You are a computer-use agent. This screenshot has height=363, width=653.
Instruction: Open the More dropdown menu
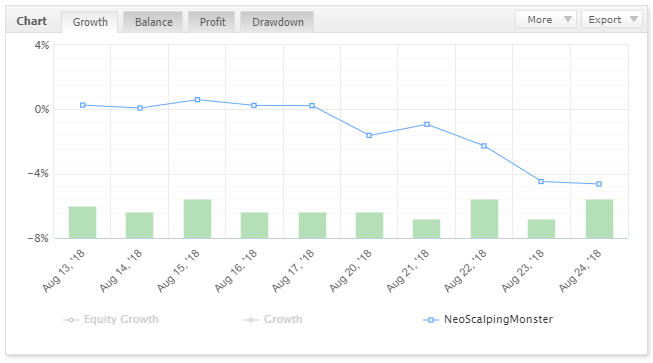coord(546,20)
